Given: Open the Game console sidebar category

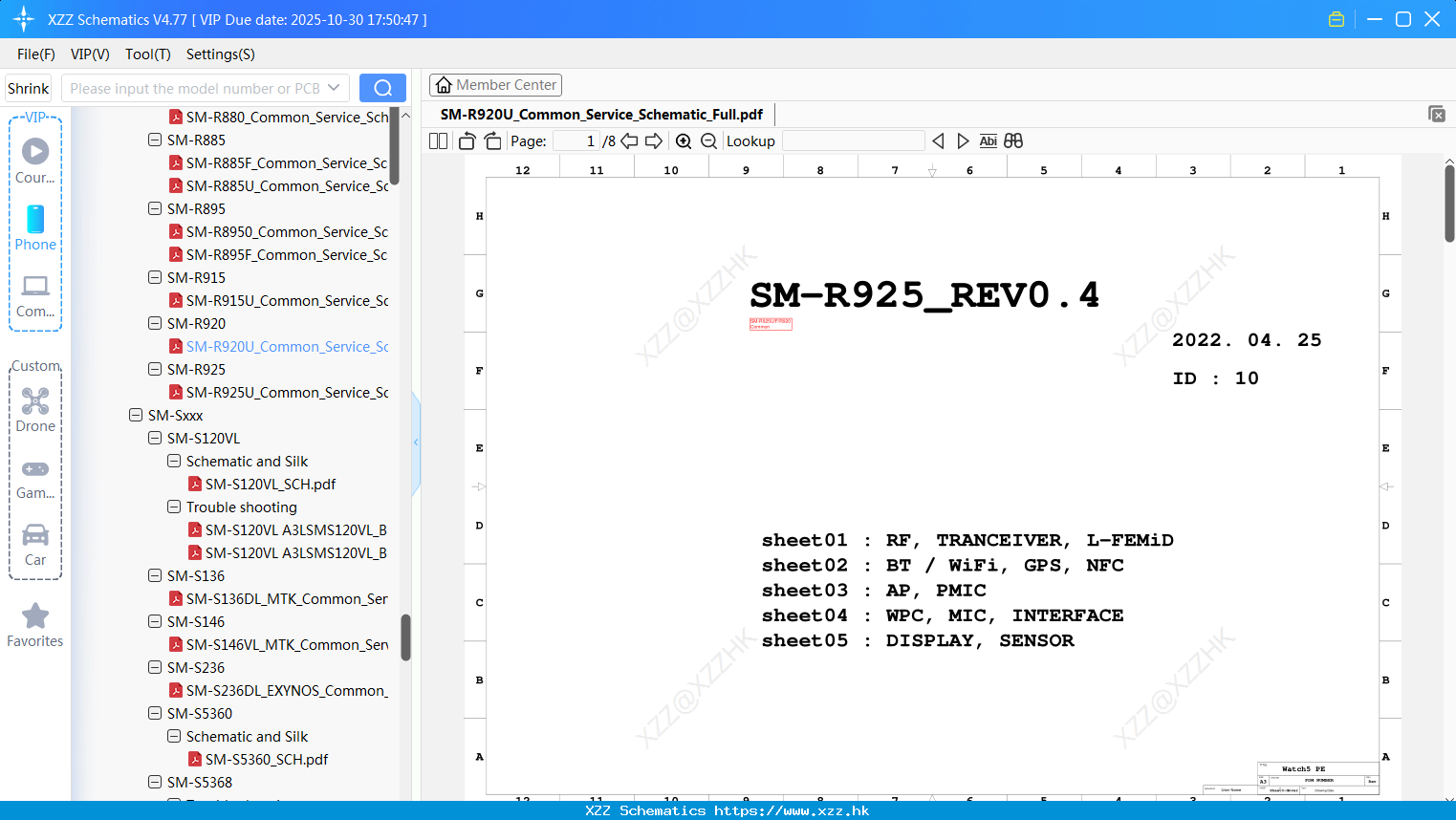Looking at the screenshot, I should [35, 478].
